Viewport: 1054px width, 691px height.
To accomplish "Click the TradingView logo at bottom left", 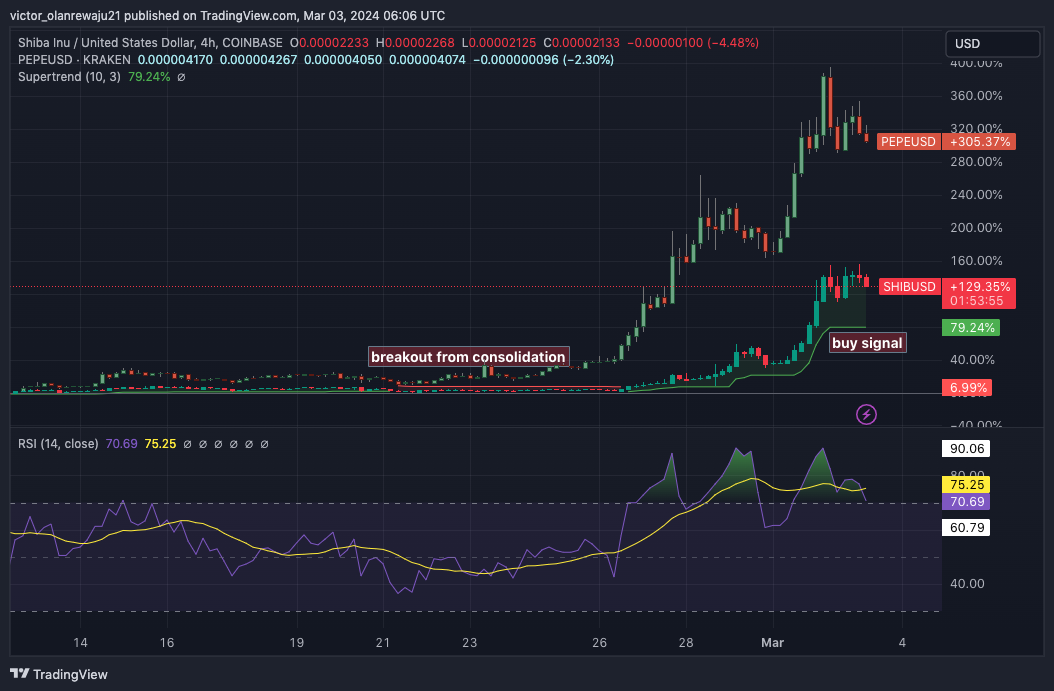I will coord(58,674).
